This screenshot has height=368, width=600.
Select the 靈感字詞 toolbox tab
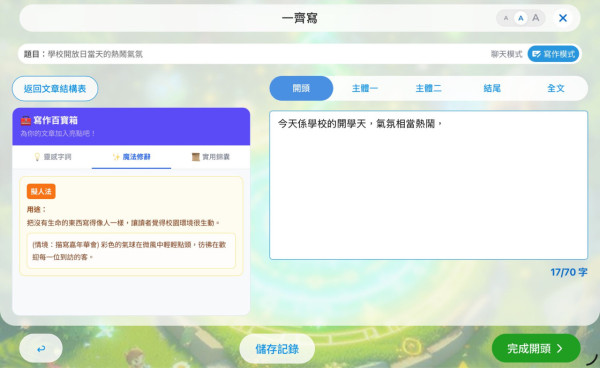[52, 157]
